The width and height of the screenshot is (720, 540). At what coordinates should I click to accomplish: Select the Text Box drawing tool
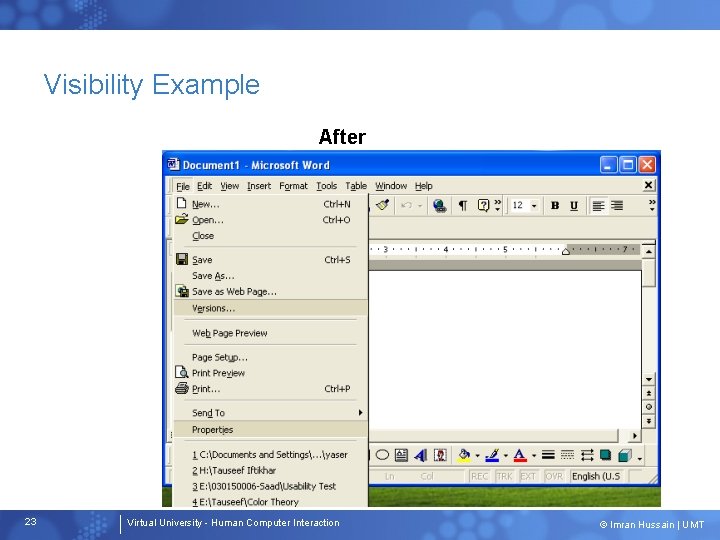coord(401,455)
